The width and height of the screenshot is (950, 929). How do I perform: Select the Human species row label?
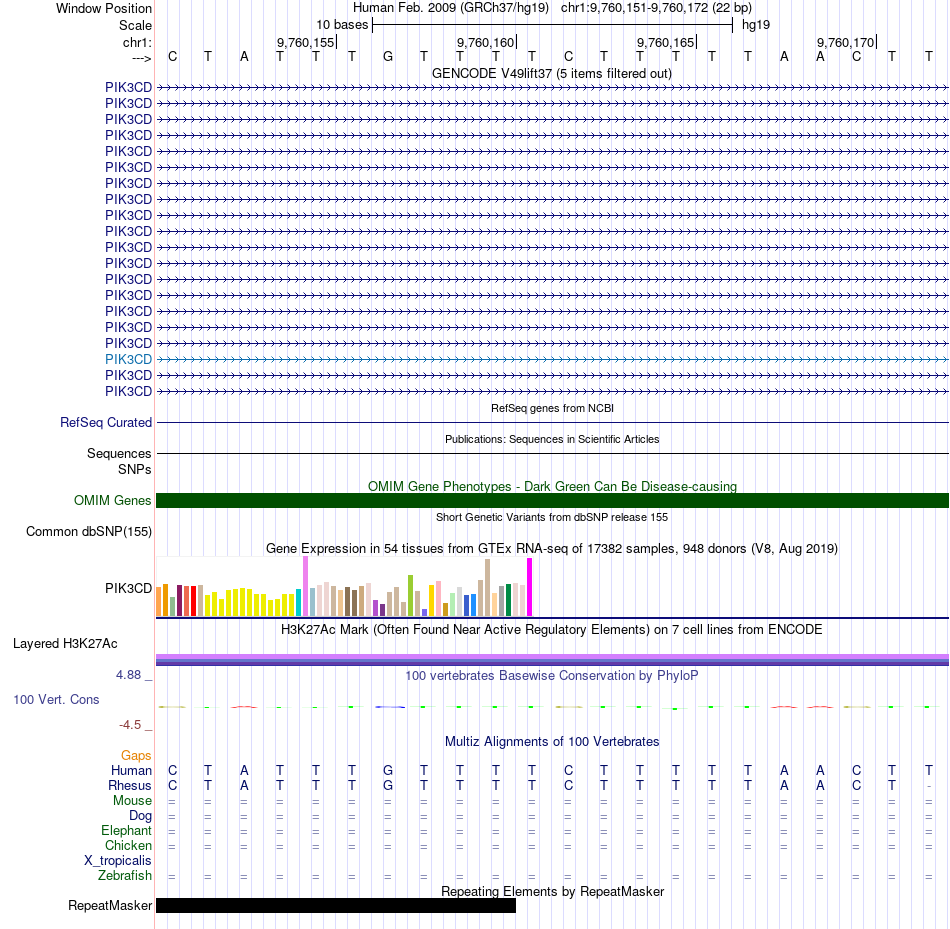(x=131, y=770)
